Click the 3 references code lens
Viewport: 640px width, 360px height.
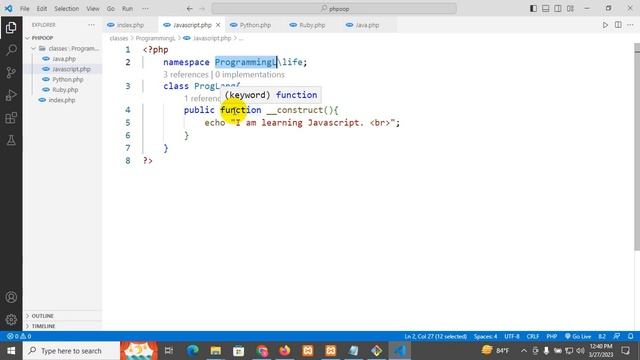(186, 75)
